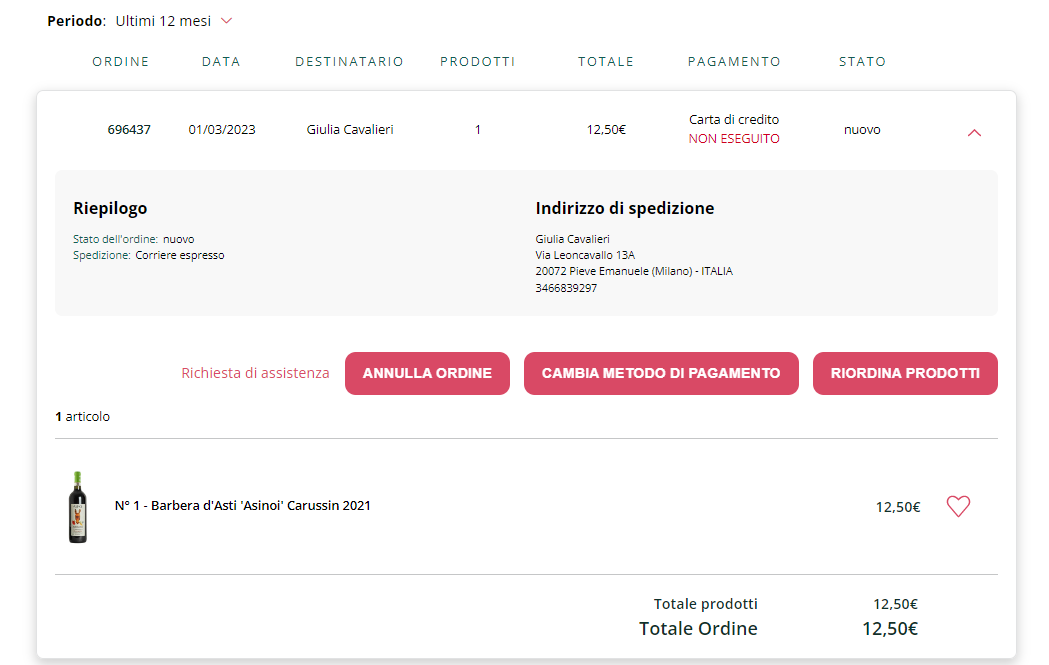Open the Periodo dropdown arrow
The image size is (1049, 665).
pyautogui.click(x=227, y=21)
